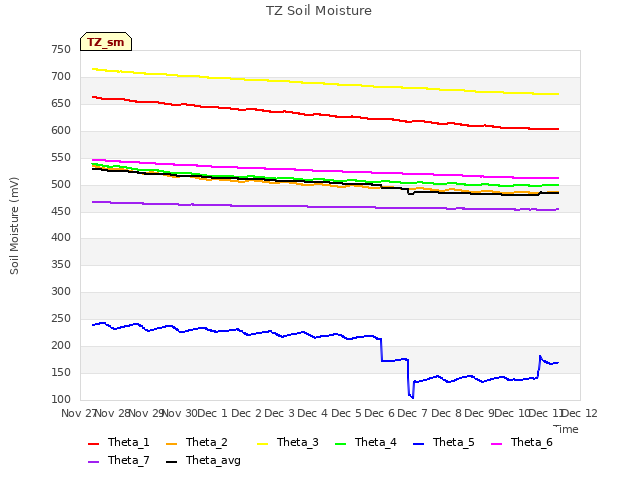Click the Dec 2 x-axis date label
The width and height of the screenshot is (640, 480).
[x=246, y=413]
